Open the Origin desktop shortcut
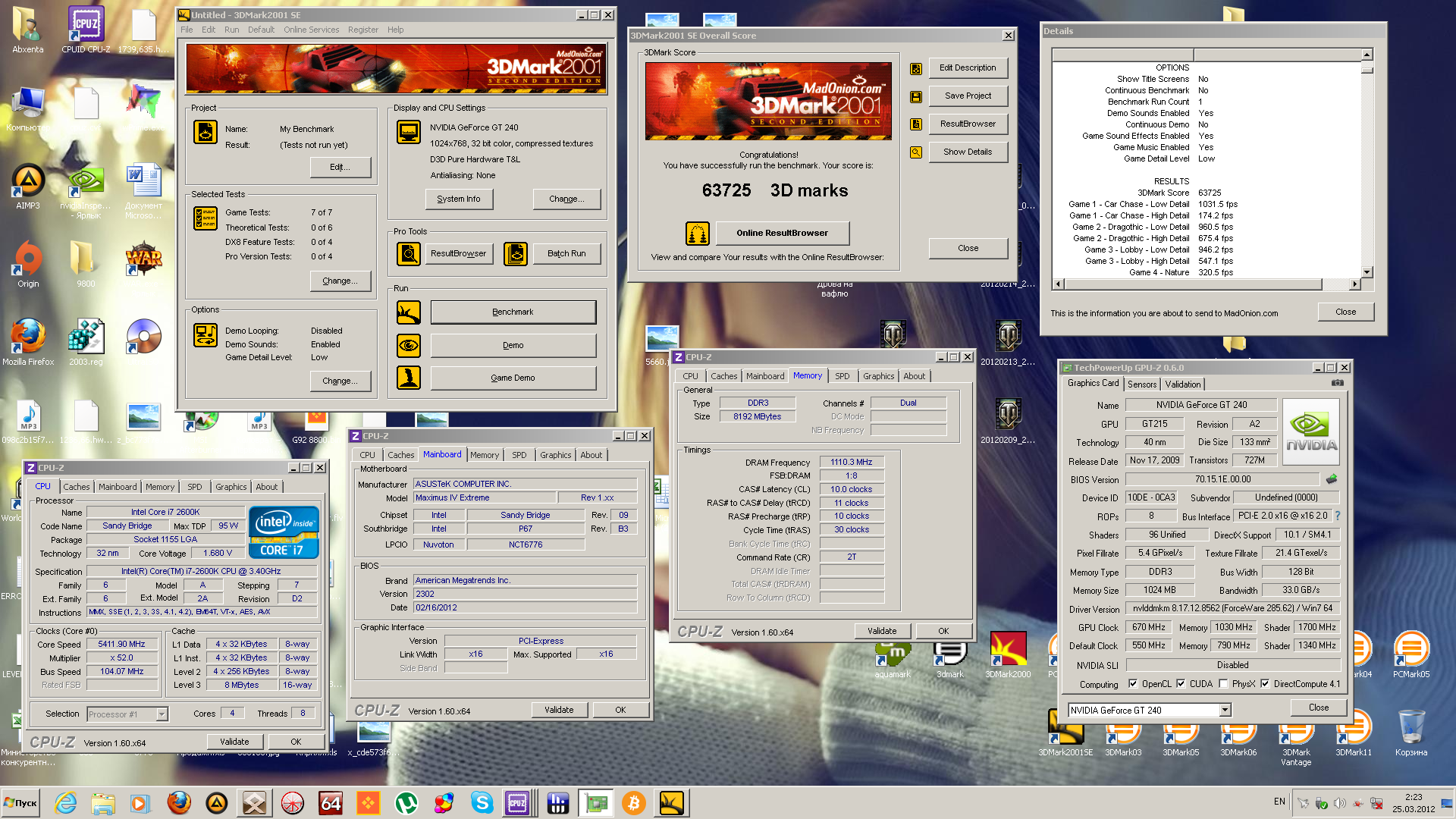Screen dimensions: 1456x819 tap(28, 264)
